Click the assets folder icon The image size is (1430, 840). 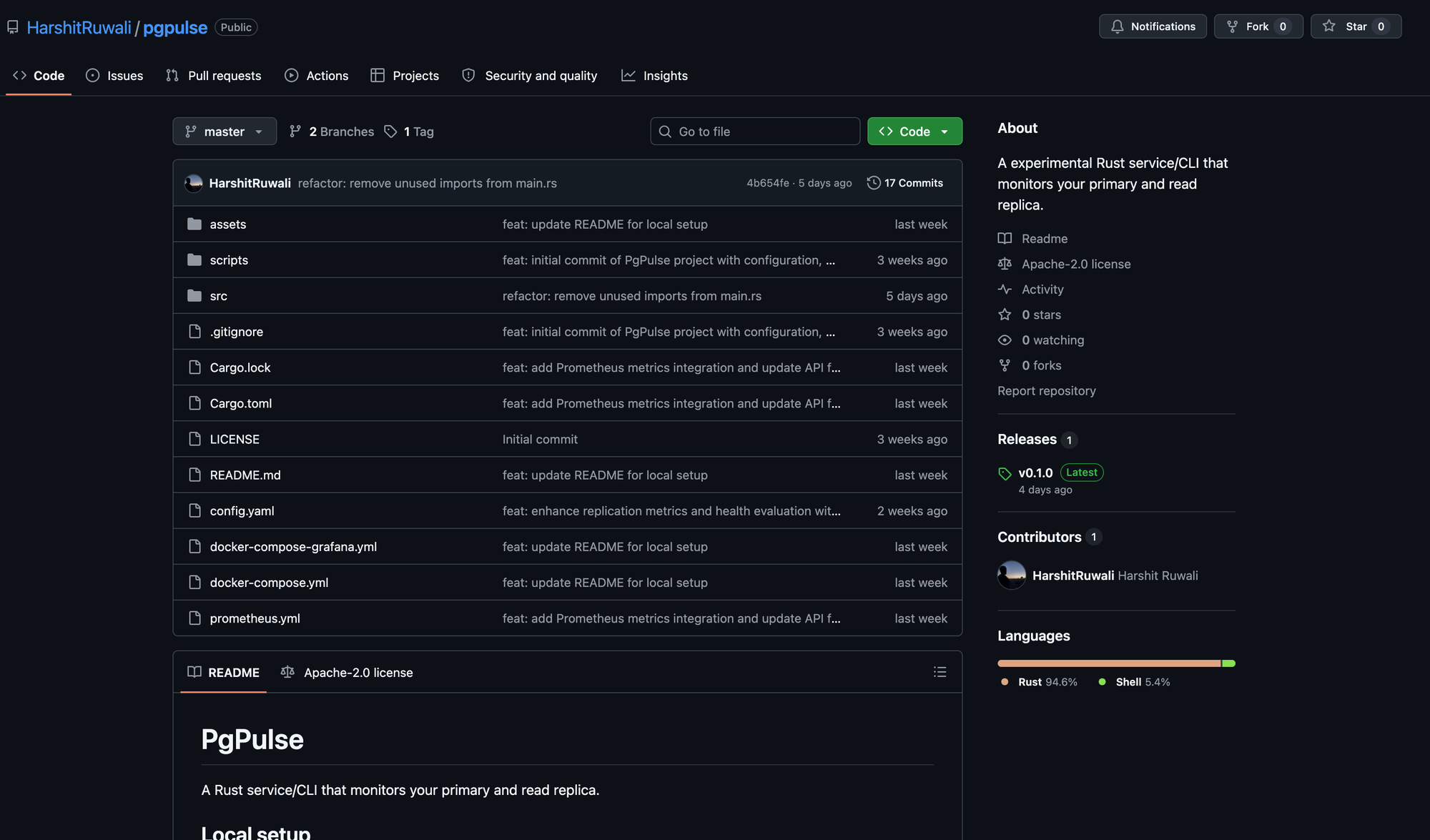click(194, 224)
